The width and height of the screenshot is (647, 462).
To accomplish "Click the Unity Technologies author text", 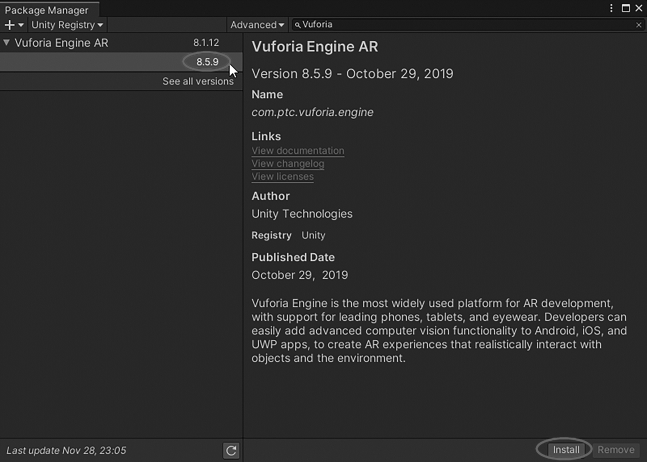I will [x=302, y=214].
